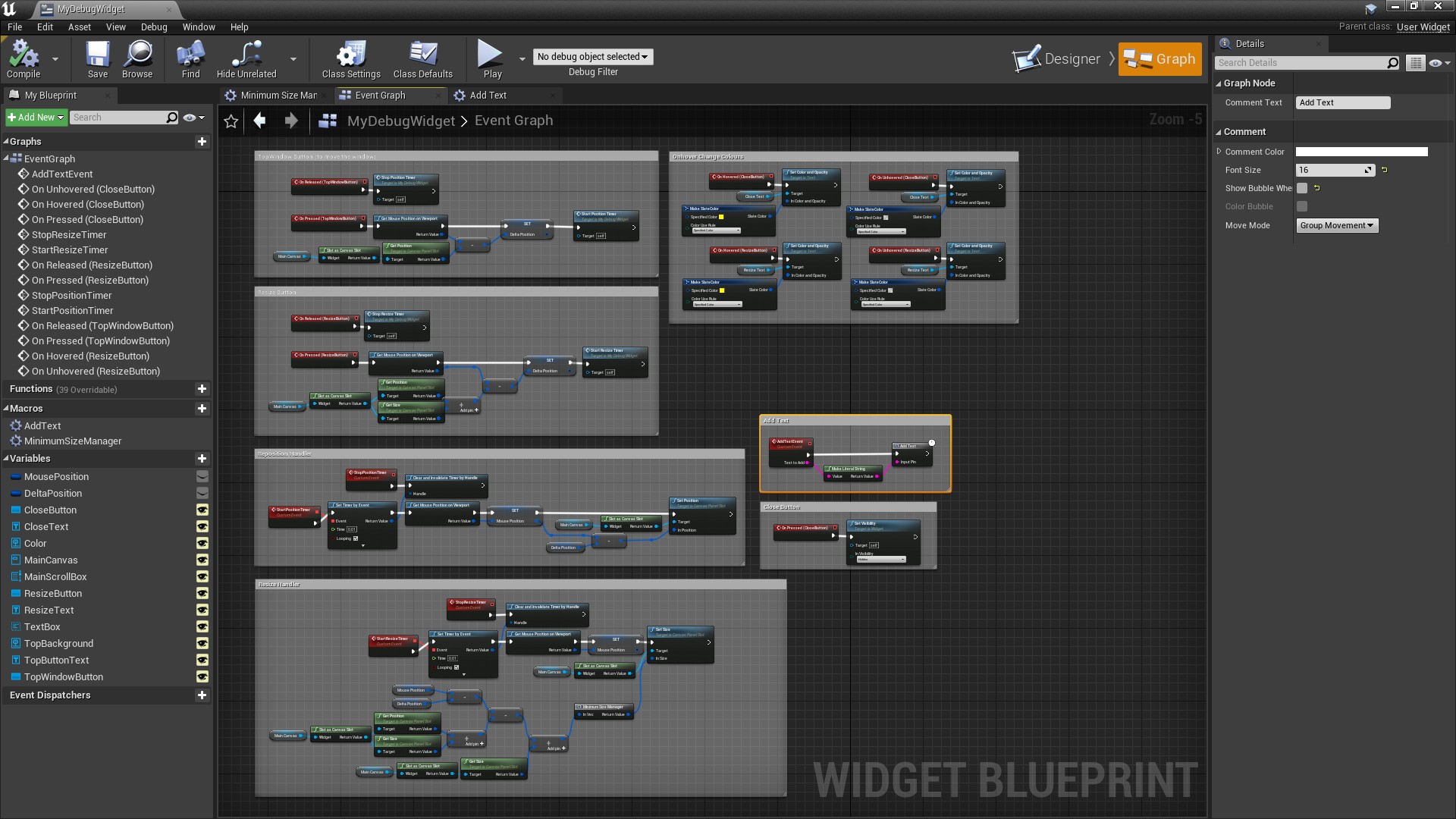Open the Debug menu
Screen dimensions: 1456x819
coord(154,27)
